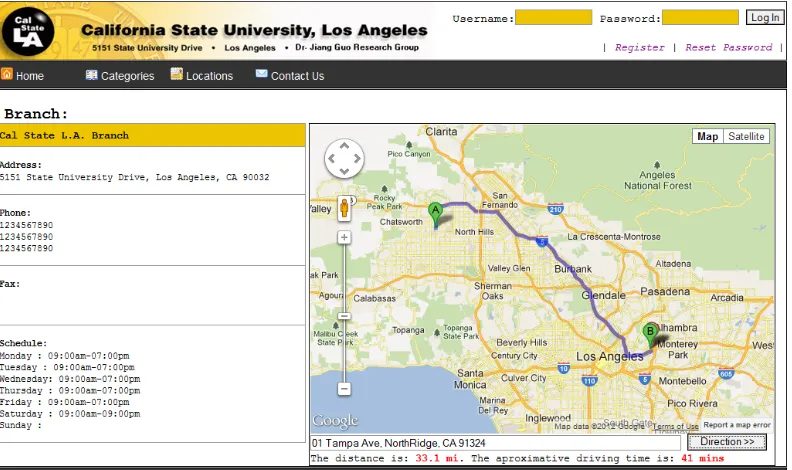The image size is (792, 470).
Task: Click the Direction >> button
Action: point(727,442)
